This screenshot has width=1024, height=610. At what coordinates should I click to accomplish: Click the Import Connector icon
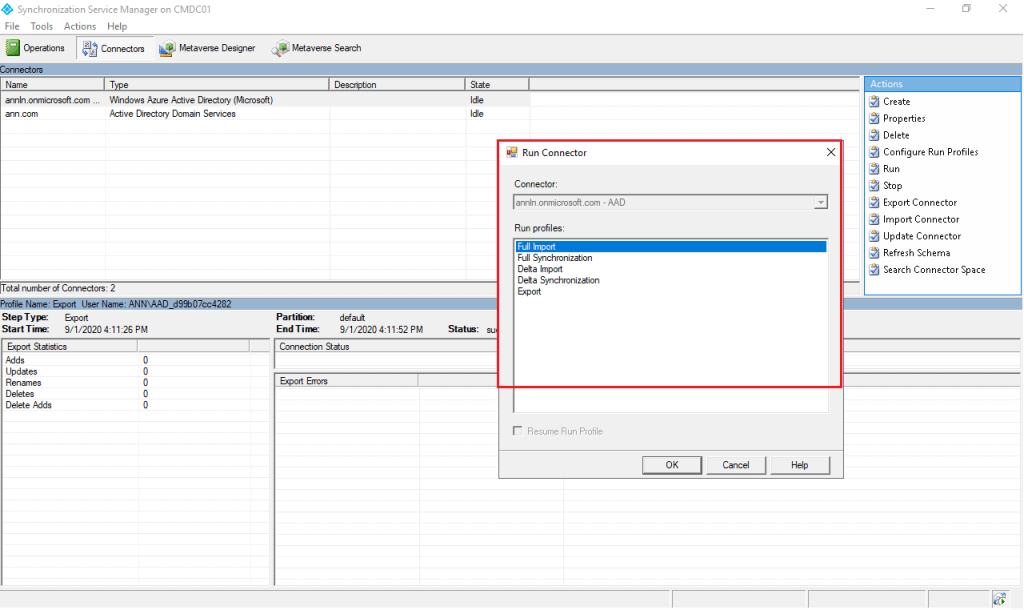[x=874, y=219]
